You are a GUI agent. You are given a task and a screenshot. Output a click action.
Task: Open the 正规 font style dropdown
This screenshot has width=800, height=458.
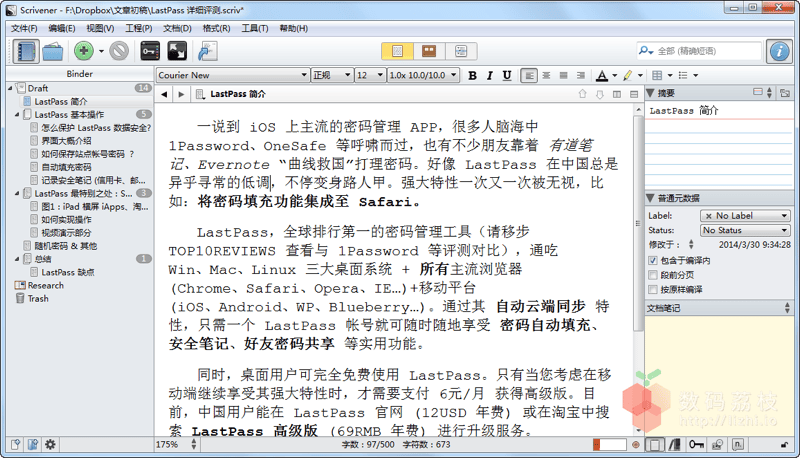[332, 75]
